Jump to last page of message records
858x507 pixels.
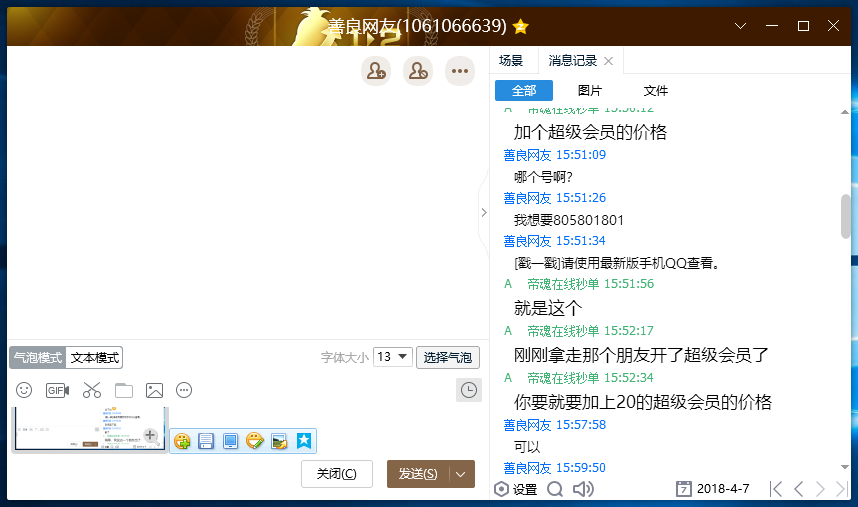click(842, 488)
